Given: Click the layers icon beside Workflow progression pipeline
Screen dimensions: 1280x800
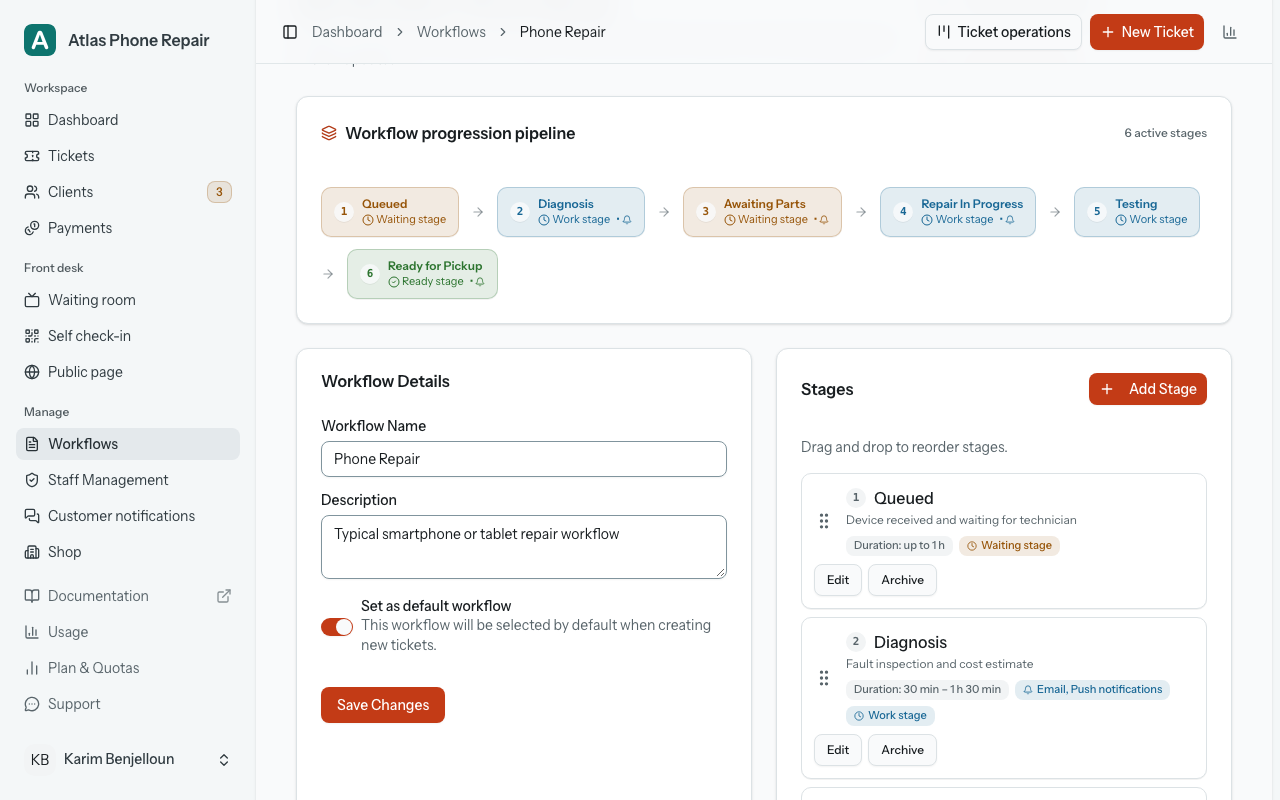Looking at the screenshot, I should pos(329,133).
